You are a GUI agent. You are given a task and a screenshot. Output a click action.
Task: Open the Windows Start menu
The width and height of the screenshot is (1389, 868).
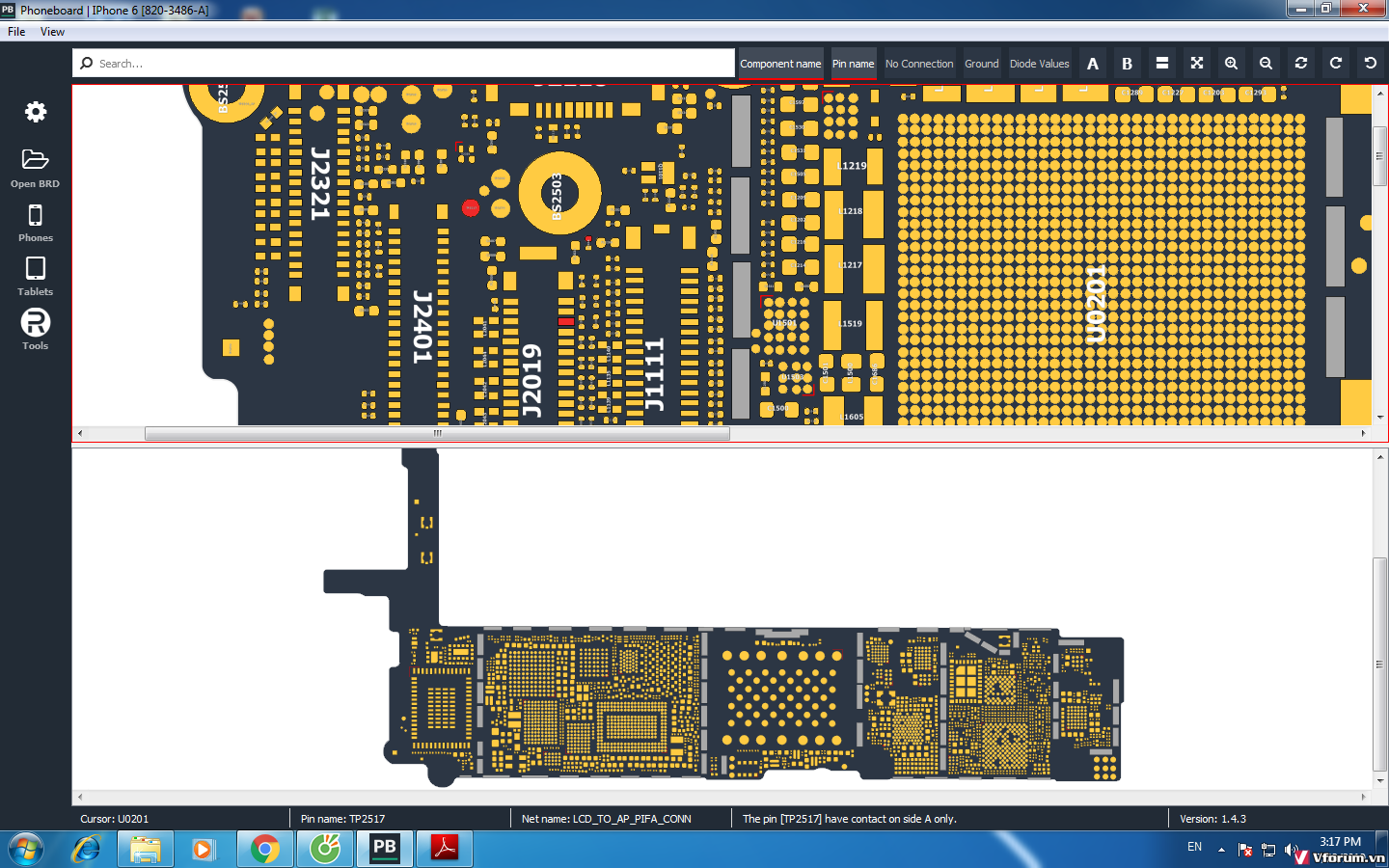(x=26, y=850)
